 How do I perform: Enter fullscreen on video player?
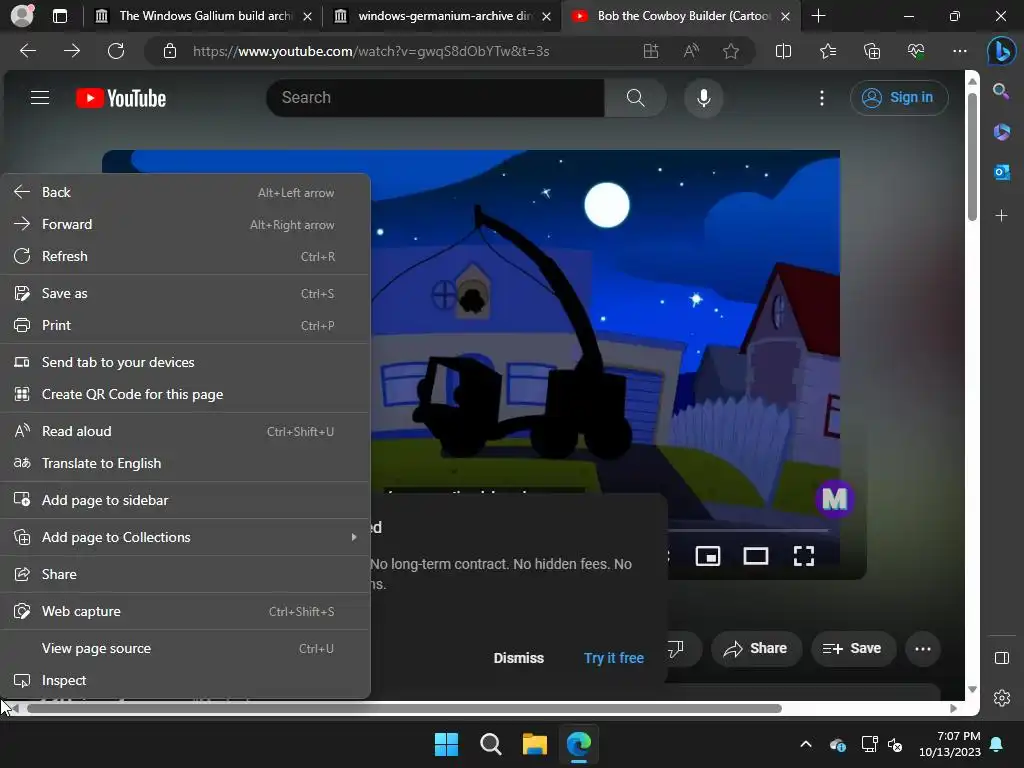coord(804,556)
